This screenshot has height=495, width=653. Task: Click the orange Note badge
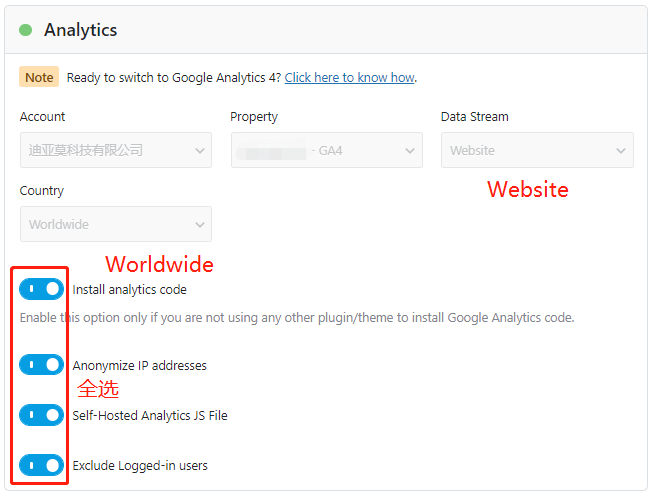[x=39, y=77]
